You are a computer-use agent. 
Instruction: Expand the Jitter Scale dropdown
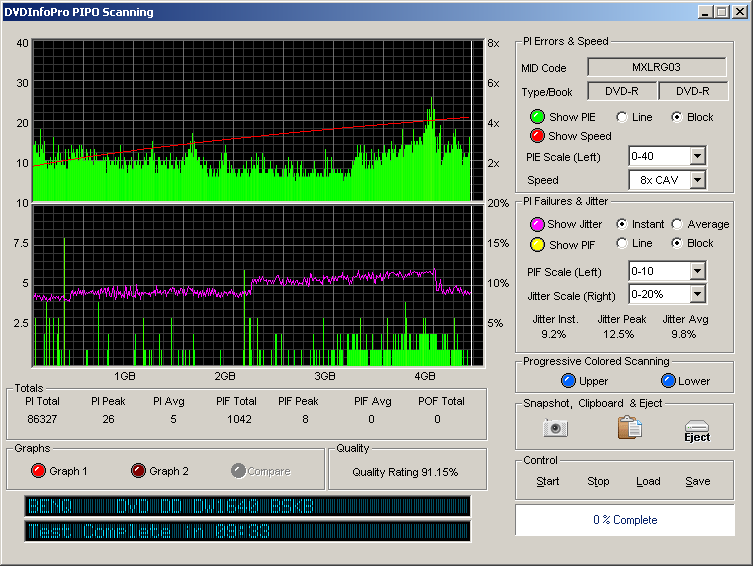(697, 294)
